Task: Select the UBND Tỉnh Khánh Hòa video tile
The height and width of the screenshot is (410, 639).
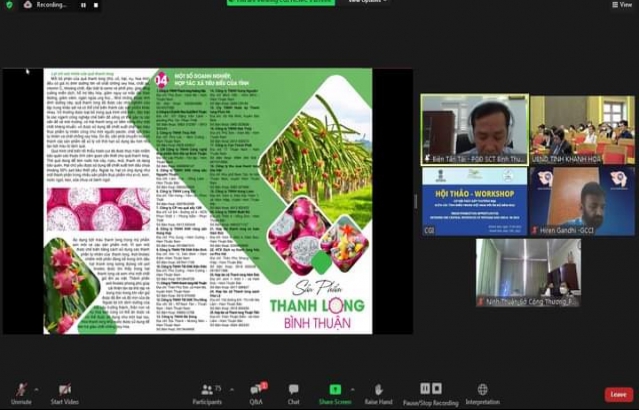Action: pyautogui.click(x=582, y=130)
